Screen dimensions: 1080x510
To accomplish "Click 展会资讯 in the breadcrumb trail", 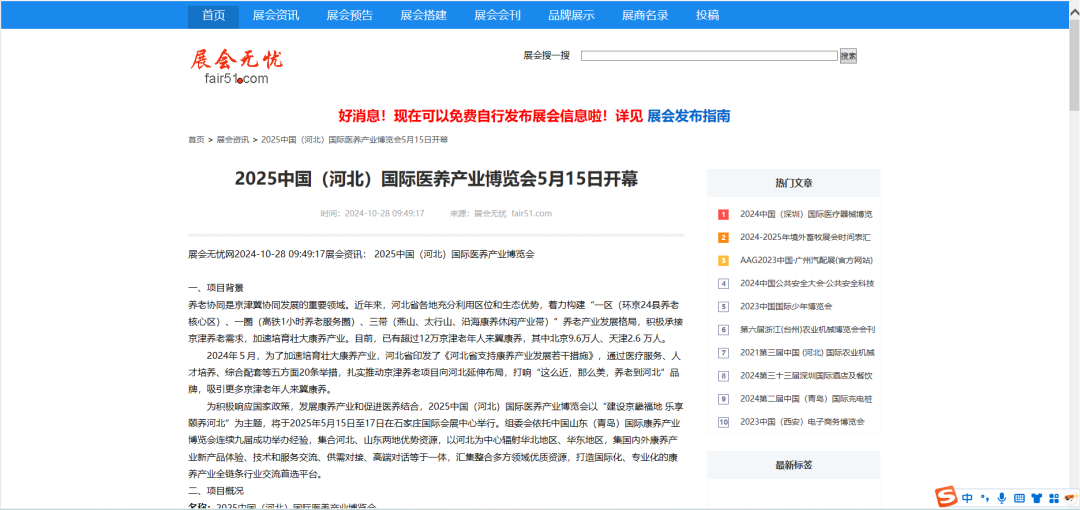I will pos(233,140).
